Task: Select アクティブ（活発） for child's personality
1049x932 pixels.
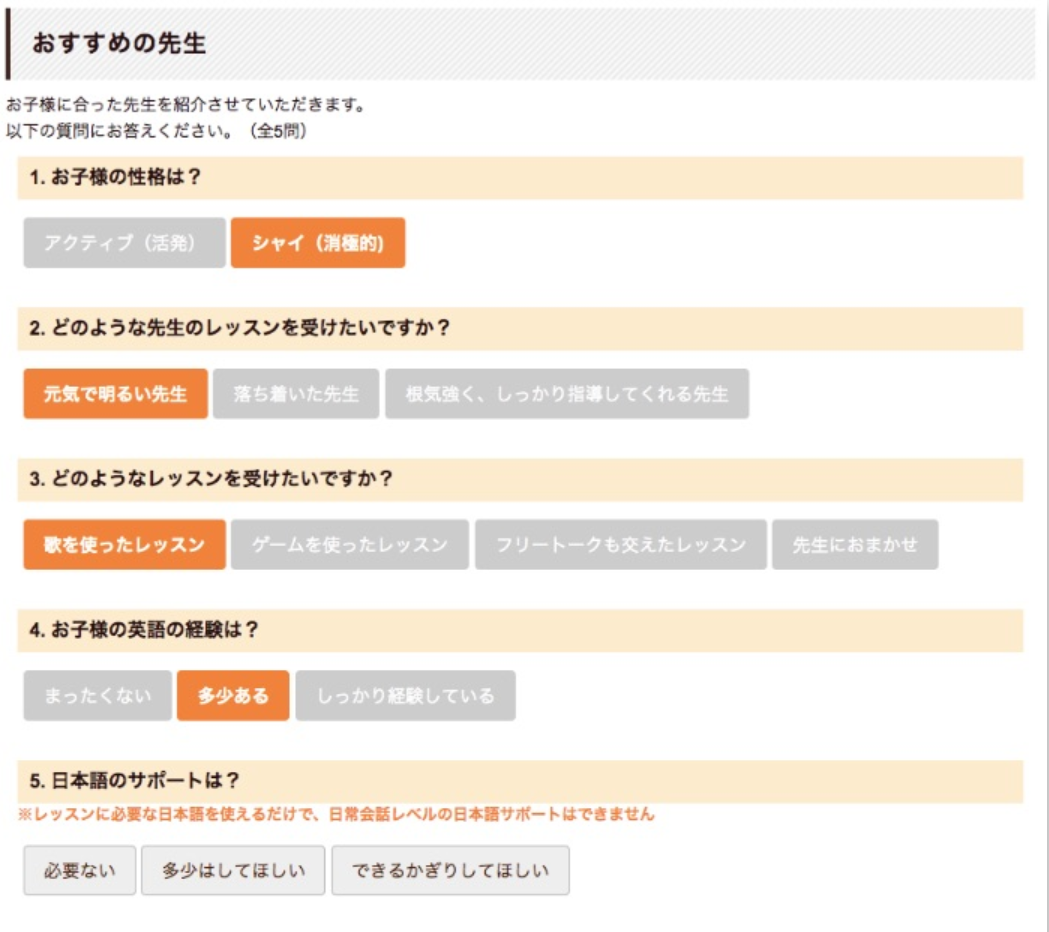Action: (122, 243)
